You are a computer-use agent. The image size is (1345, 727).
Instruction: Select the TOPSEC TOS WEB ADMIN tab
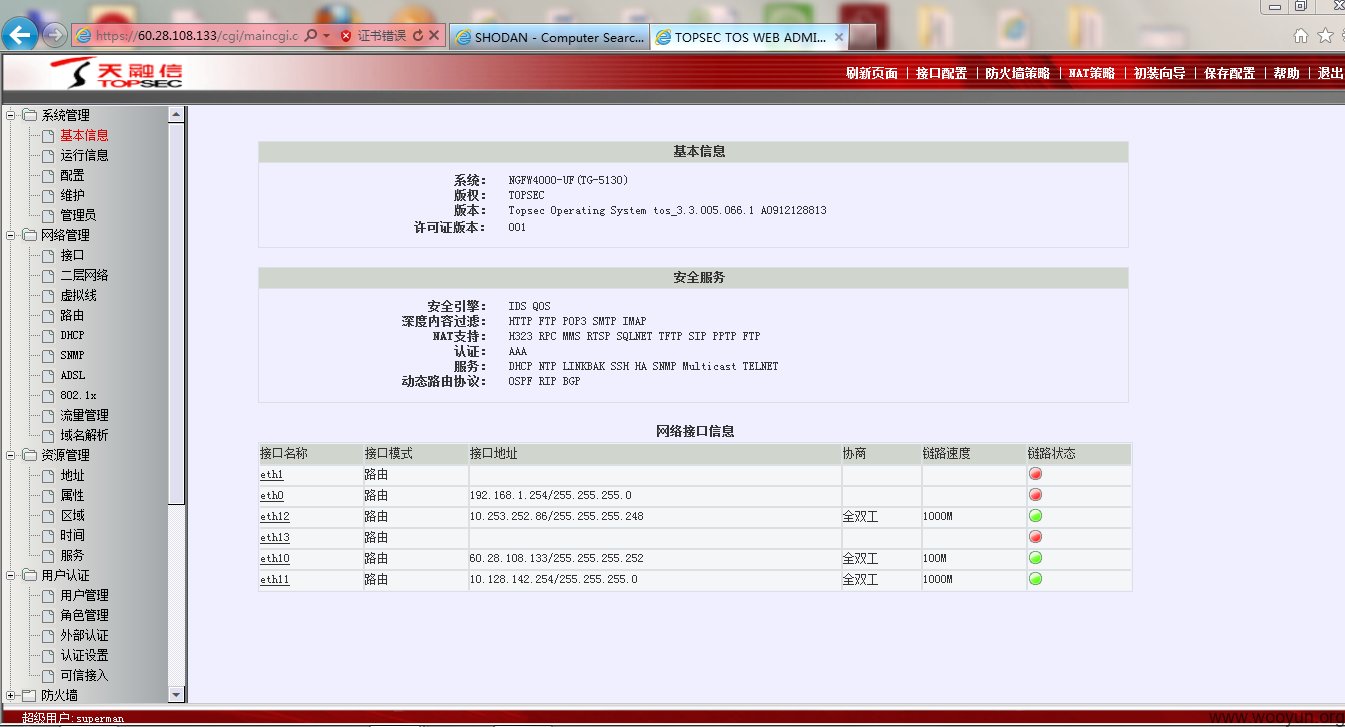750,37
